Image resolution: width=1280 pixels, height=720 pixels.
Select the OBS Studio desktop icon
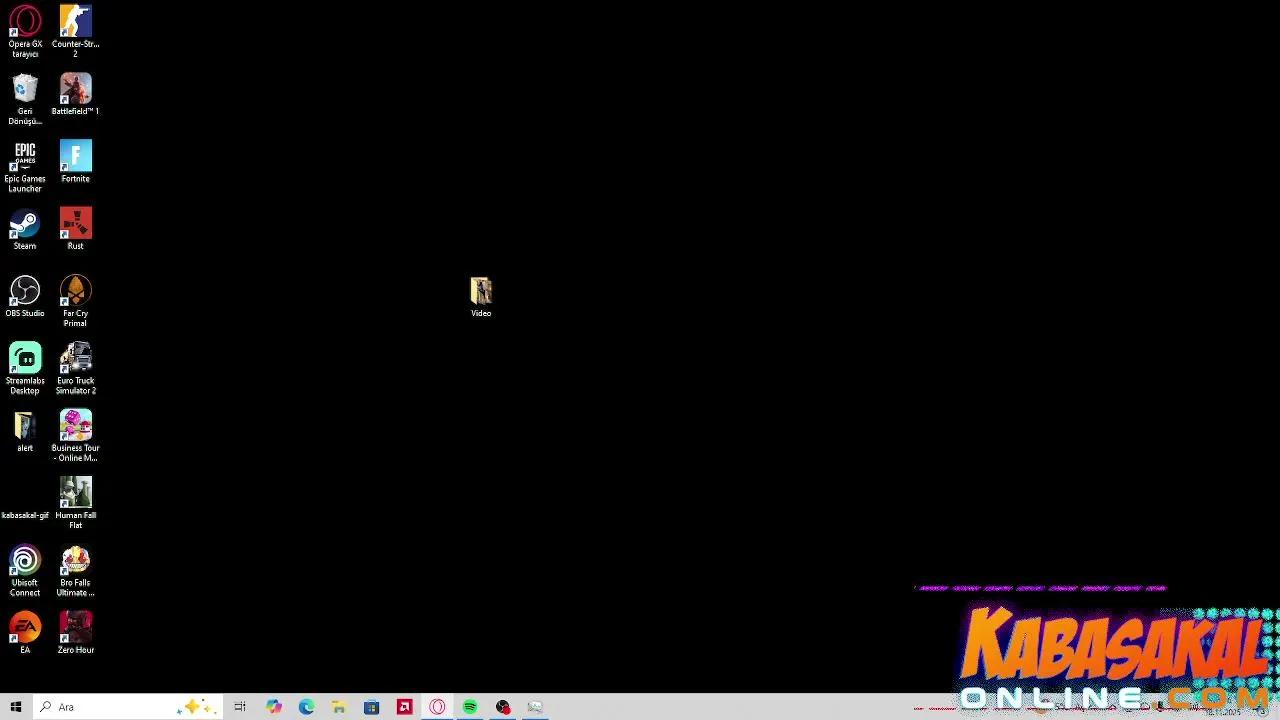click(x=25, y=296)
